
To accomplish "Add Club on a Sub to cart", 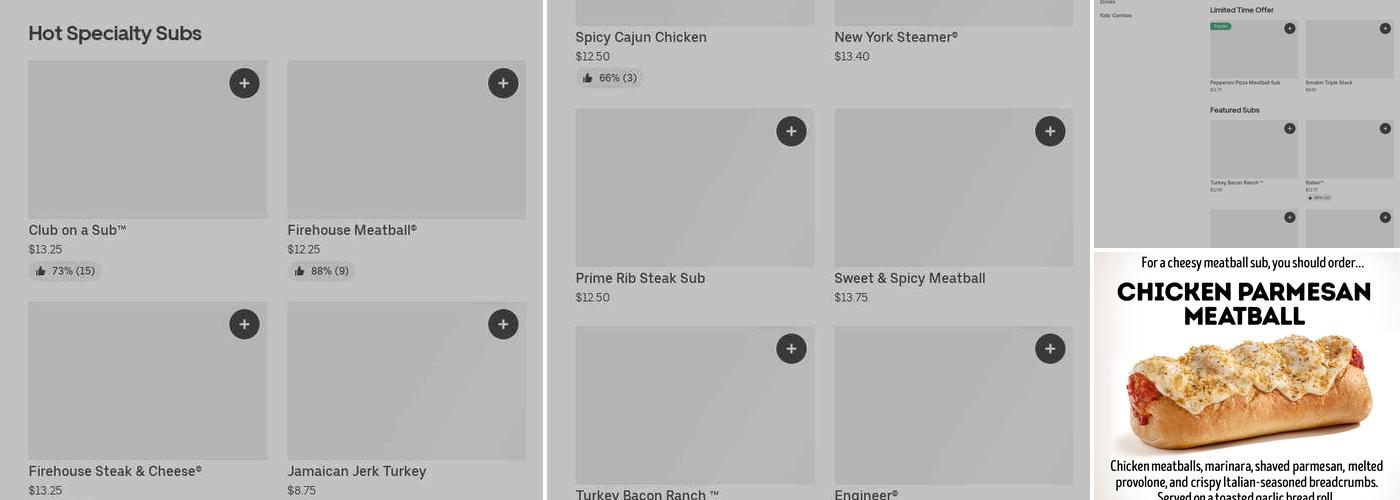I will pyautogui.click(x=244, y=83).
